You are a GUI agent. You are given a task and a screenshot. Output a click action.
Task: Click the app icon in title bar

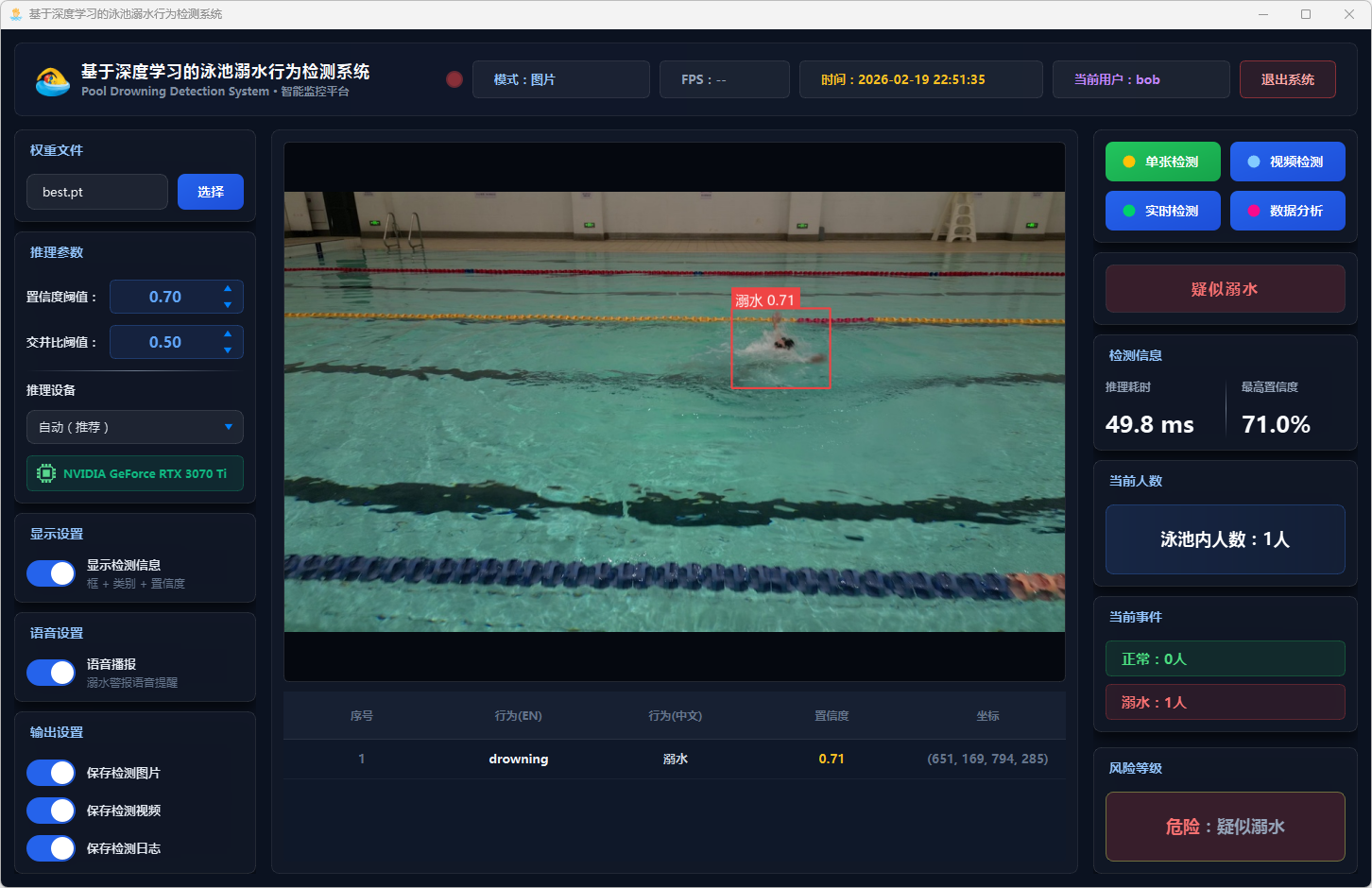15,14
